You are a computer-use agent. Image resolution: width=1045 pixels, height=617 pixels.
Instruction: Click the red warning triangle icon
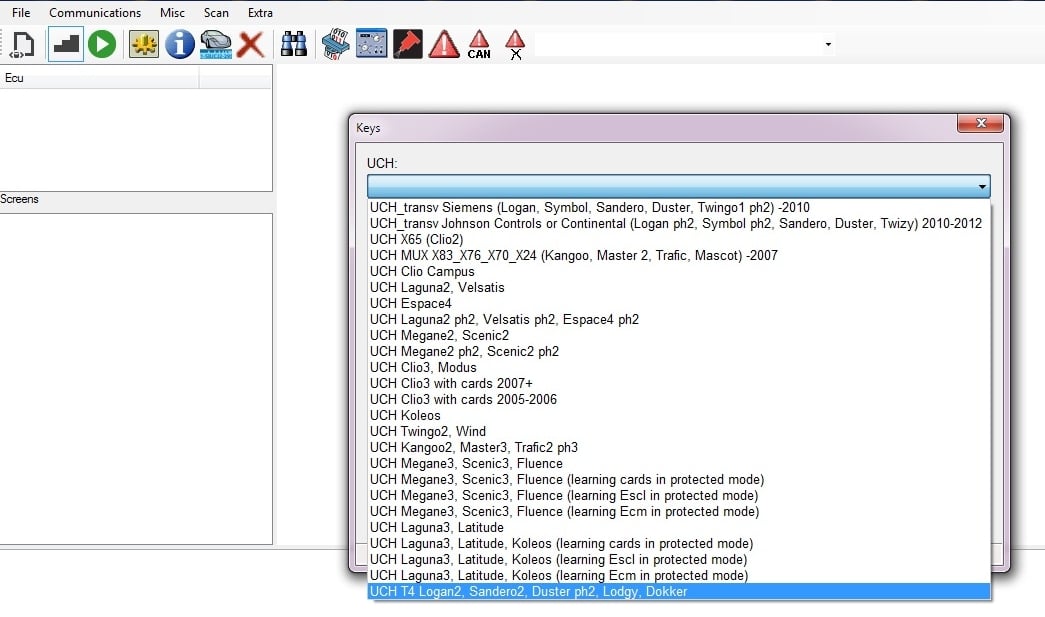[x=443, y=44]
